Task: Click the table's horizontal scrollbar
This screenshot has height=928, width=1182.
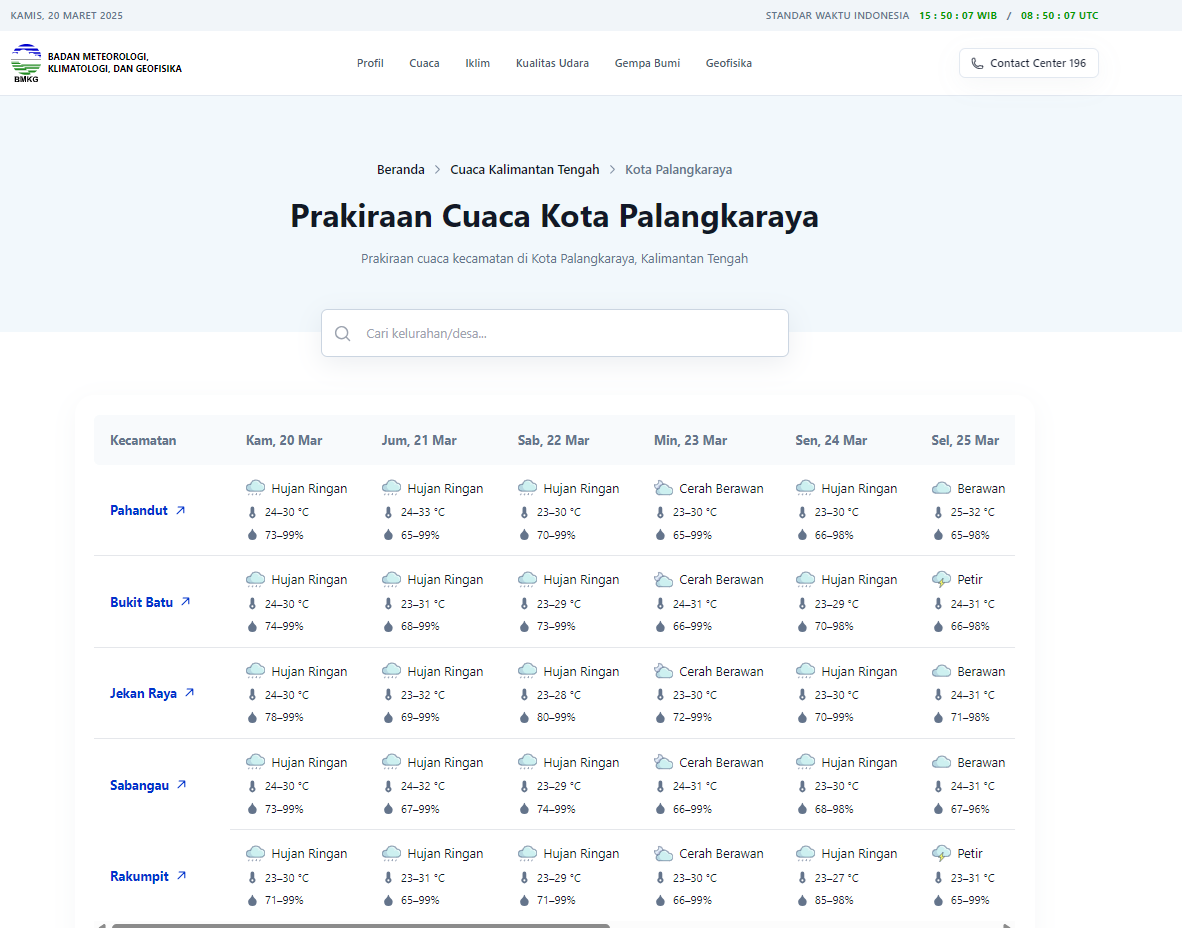Action: [x=360, y=925]
